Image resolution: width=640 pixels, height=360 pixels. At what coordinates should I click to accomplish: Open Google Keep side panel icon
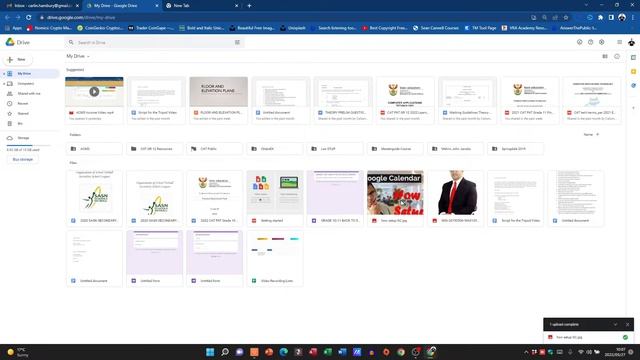point(633,71)
